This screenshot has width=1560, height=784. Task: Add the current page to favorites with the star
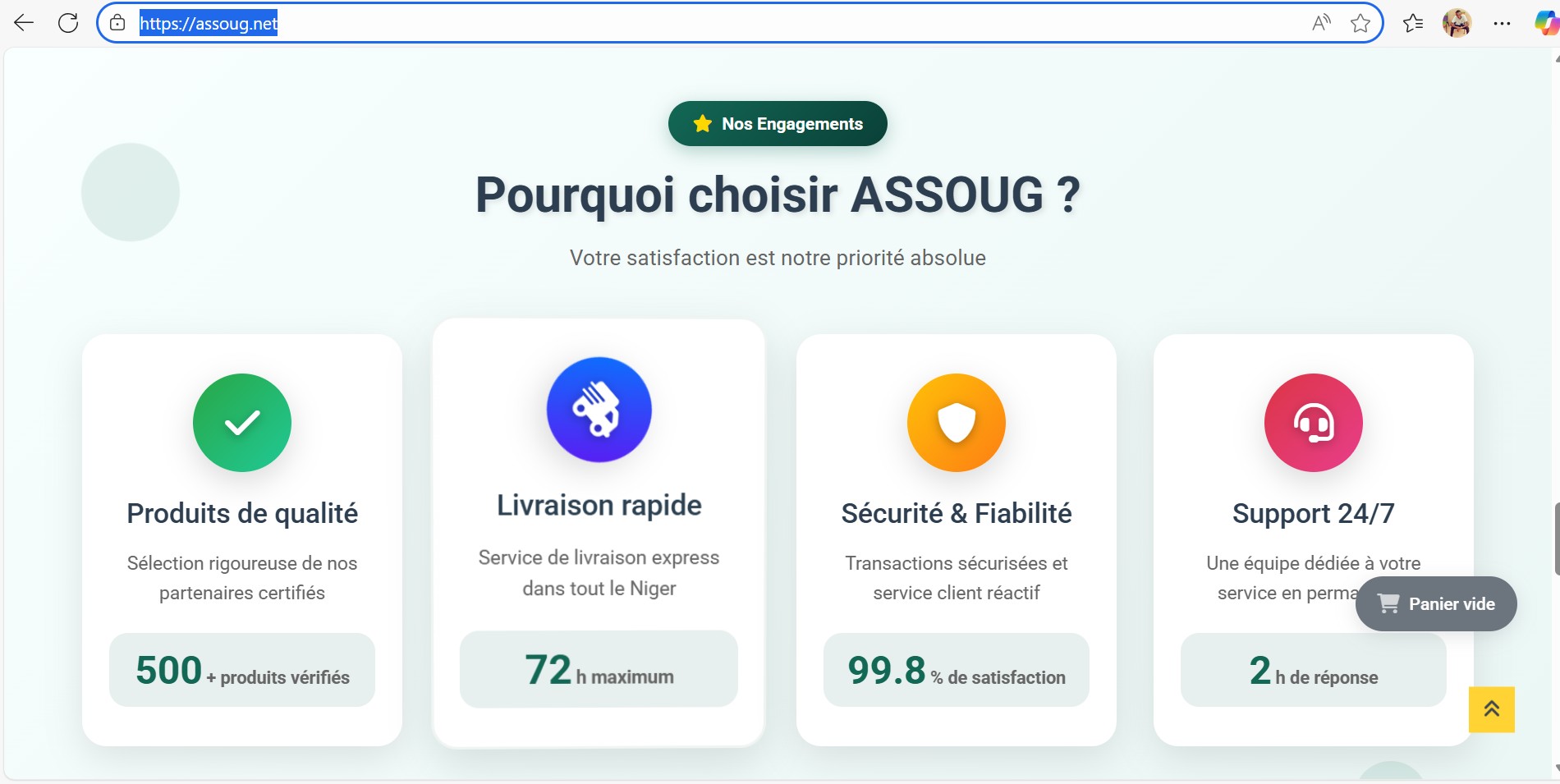tap(1362, 23)
